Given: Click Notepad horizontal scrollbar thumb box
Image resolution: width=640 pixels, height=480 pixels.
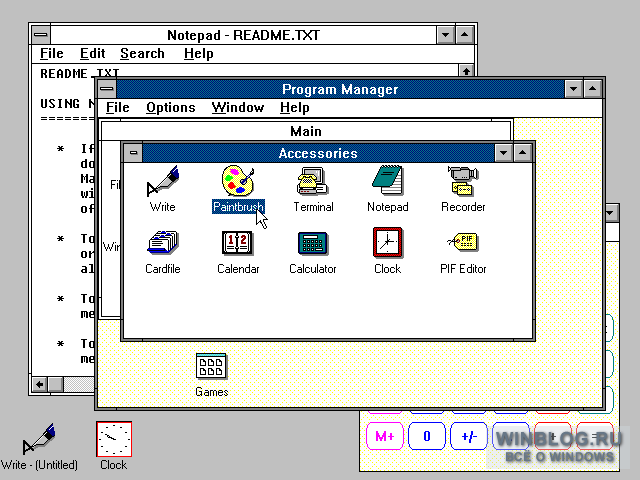Looking at the screenshot, I should pos(56,384).
